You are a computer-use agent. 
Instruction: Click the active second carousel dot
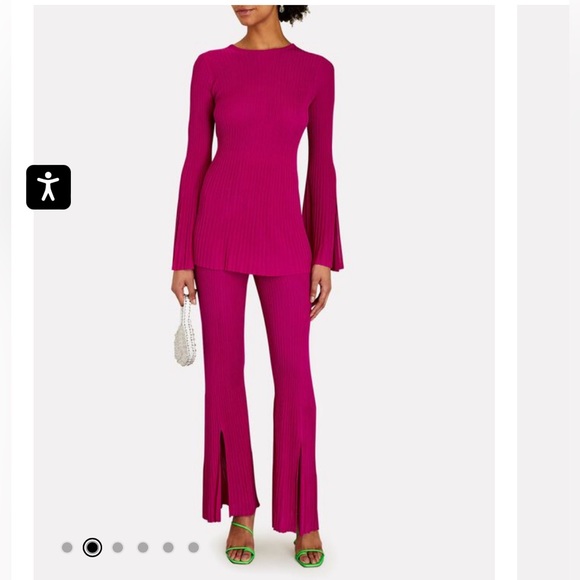click(92, 547)
